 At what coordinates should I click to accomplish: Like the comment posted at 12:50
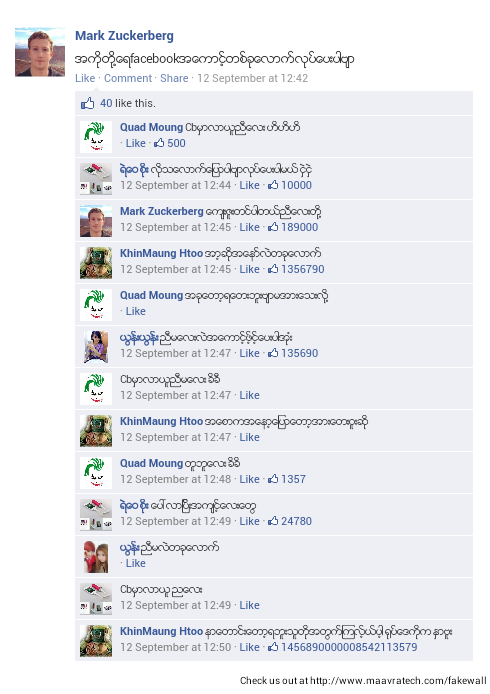[x=249, y=647]
